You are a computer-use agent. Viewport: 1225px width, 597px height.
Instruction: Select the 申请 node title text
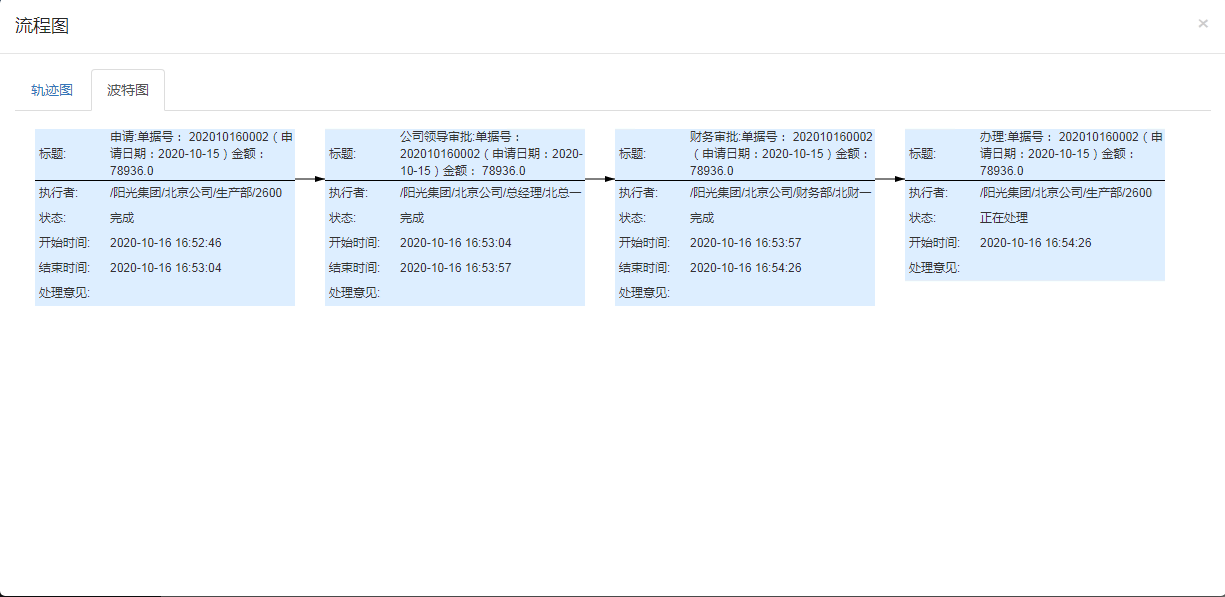coord(201,154)
